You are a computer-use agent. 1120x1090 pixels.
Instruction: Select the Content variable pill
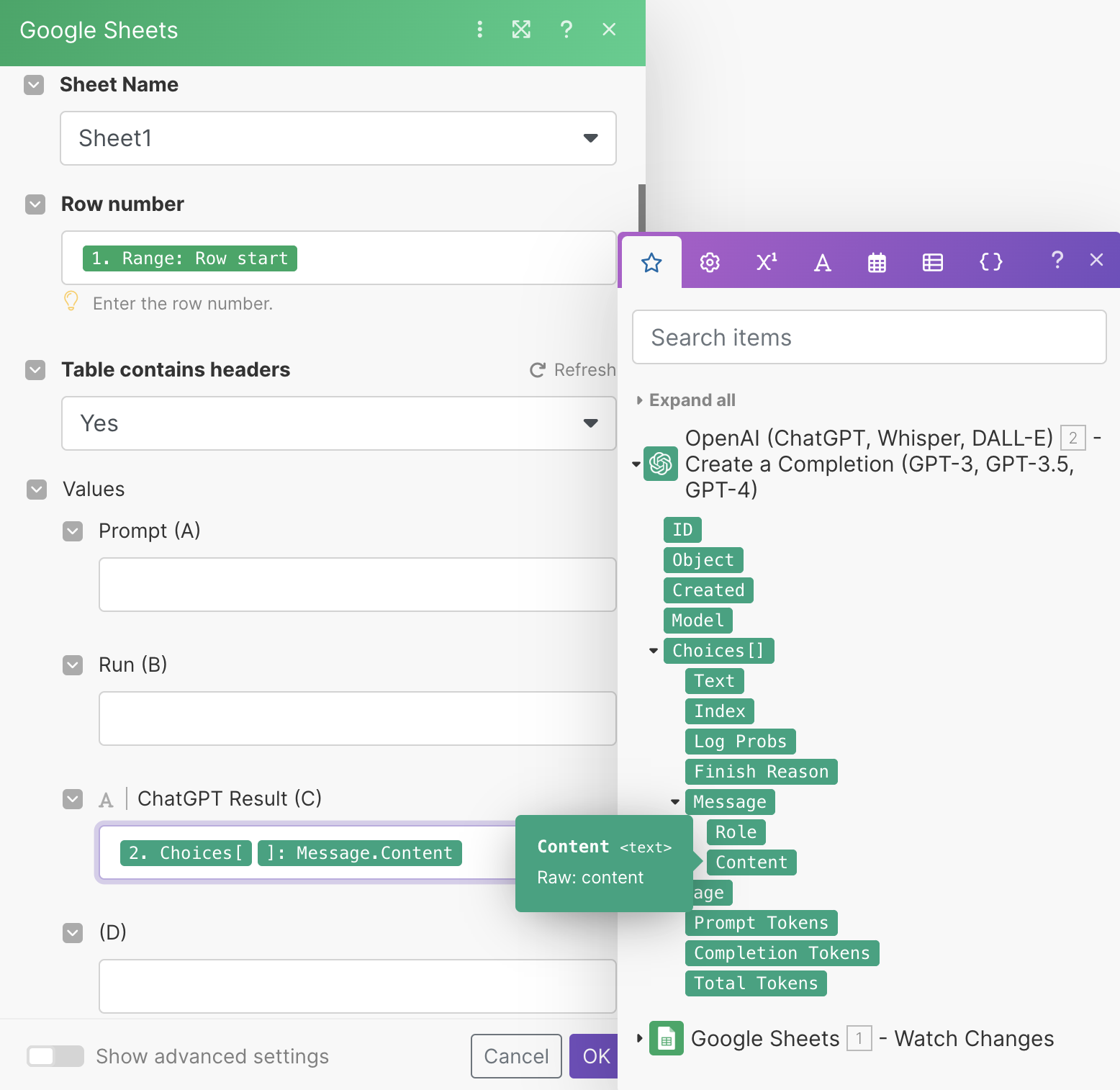(x=751, y=862)
